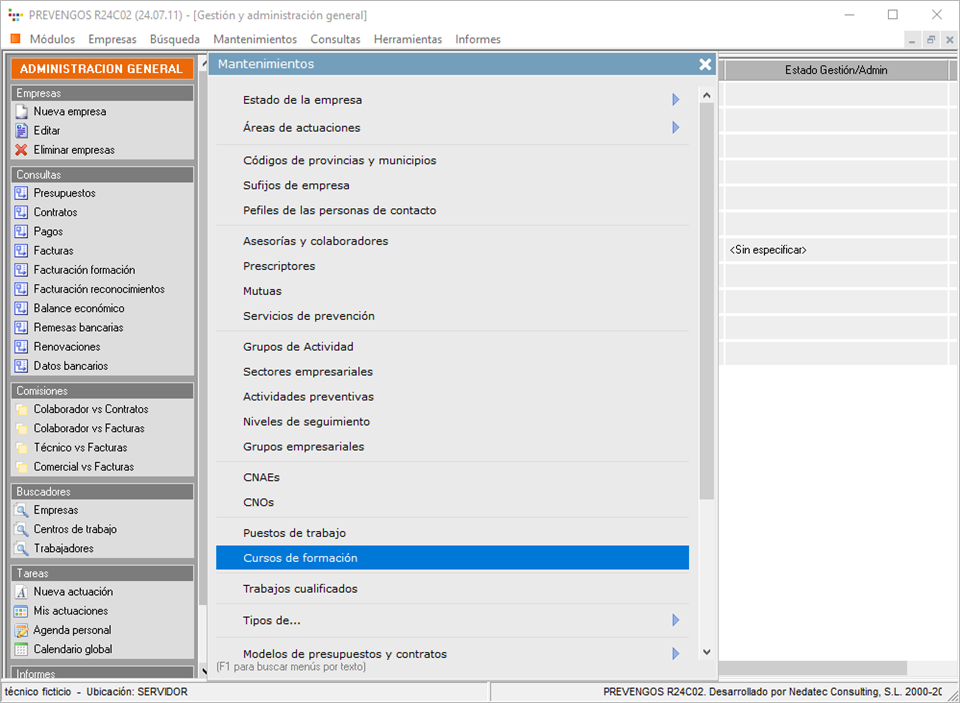Click the Centros de trabajo search icon
Screen dimensions: 960x703
tap(21, 529)
